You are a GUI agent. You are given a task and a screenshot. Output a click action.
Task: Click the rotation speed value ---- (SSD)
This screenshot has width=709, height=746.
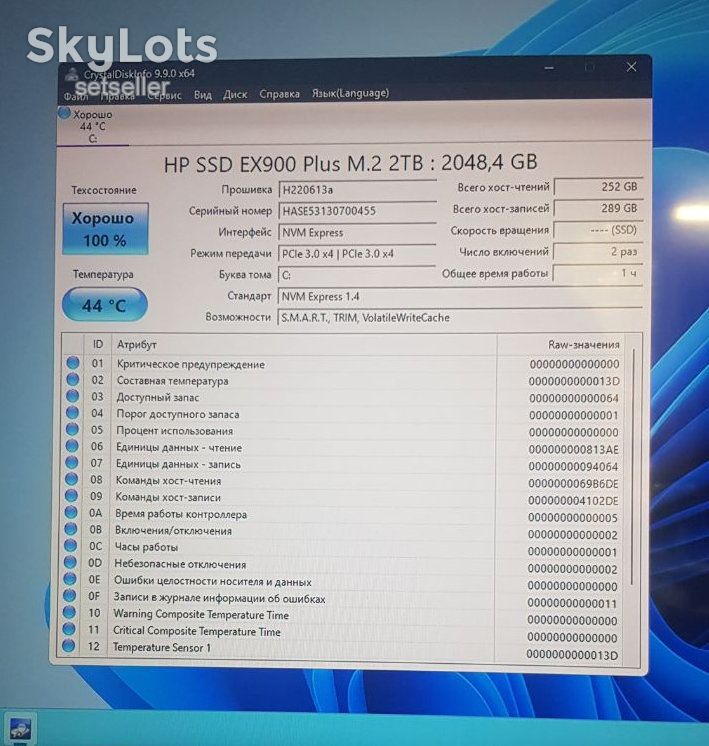pyautogui.click(x=599, y=230)
